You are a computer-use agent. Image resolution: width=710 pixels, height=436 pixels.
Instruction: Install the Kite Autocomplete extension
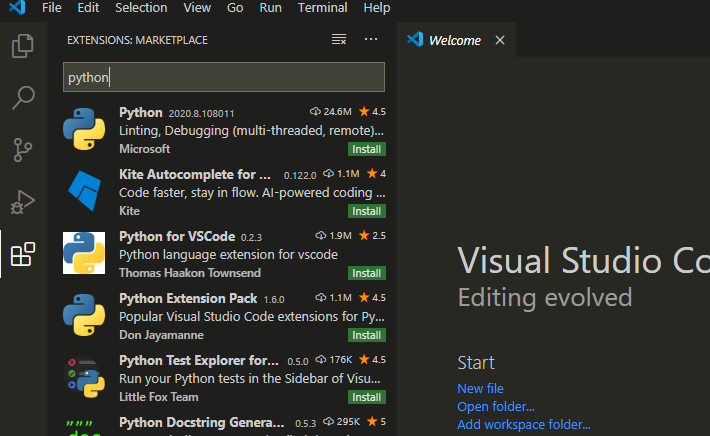(x=366, y=211)
